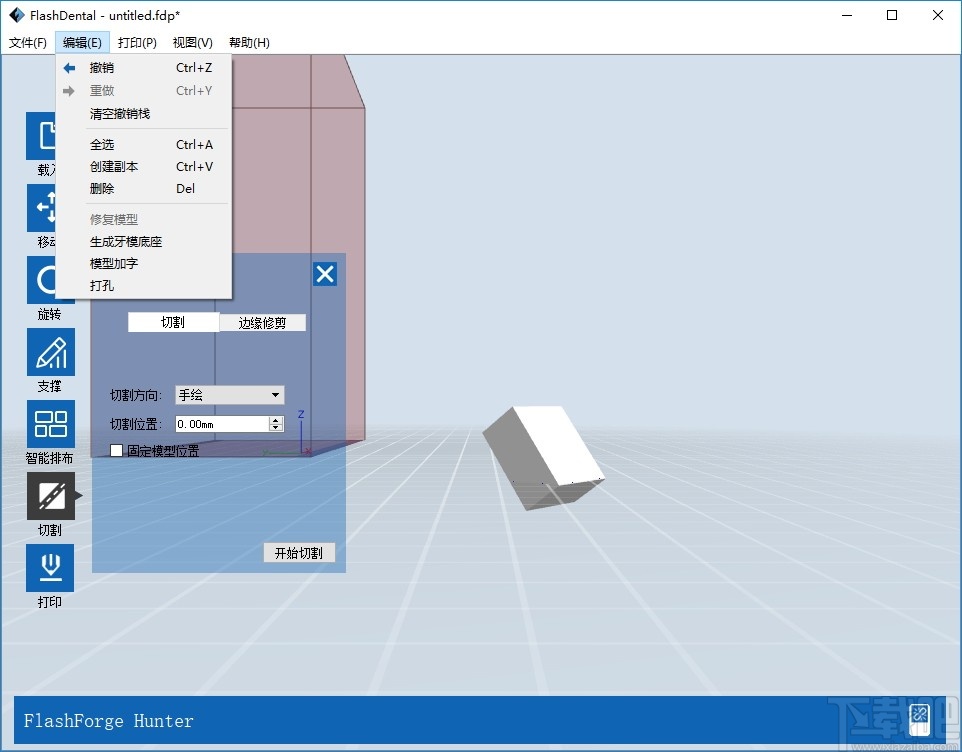Open the 支撑 (Support) tool

[x=50, y=352]
